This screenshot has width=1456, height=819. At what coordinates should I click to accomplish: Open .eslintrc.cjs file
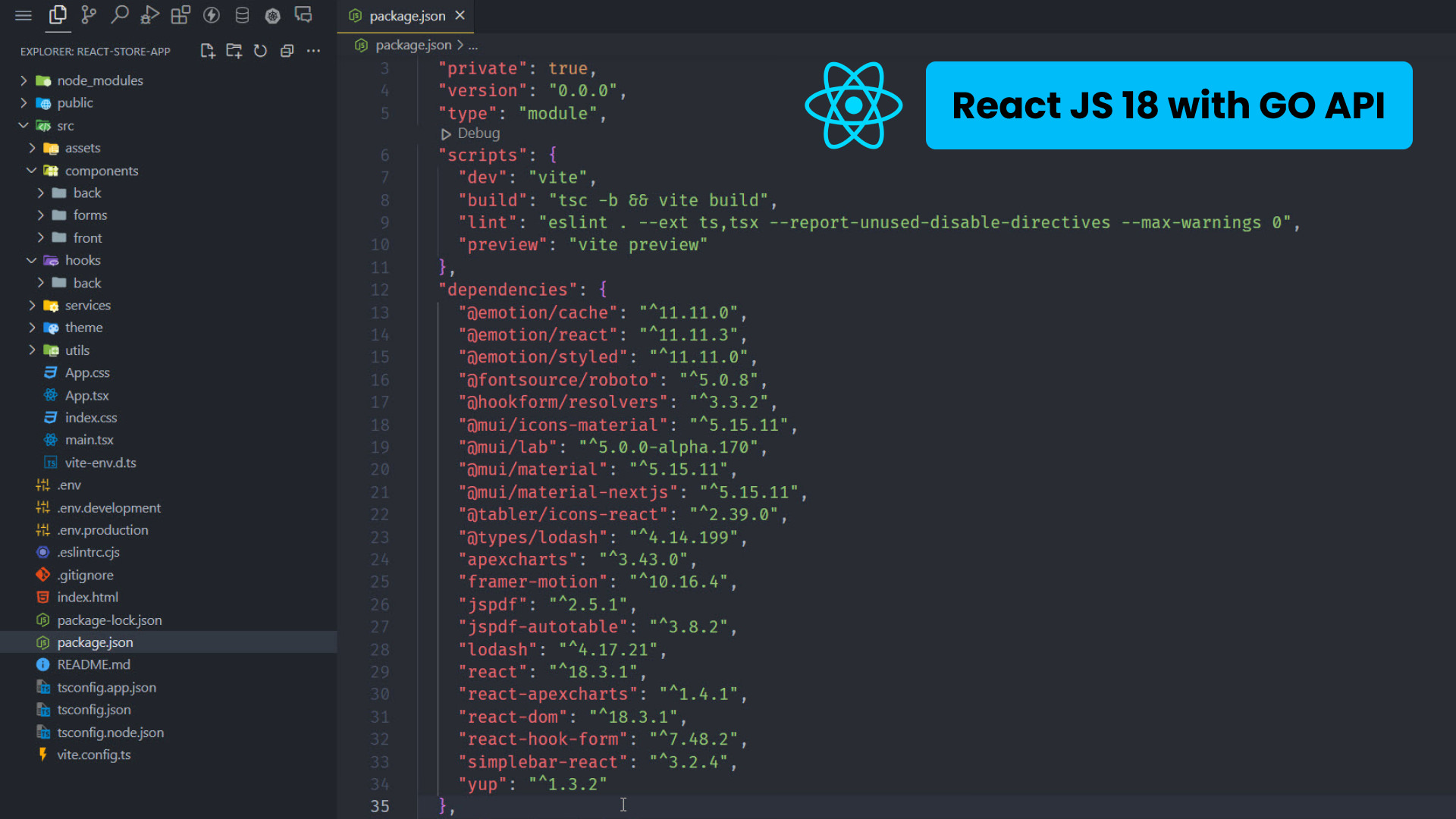pyautogui.click(x=88, y=553)
